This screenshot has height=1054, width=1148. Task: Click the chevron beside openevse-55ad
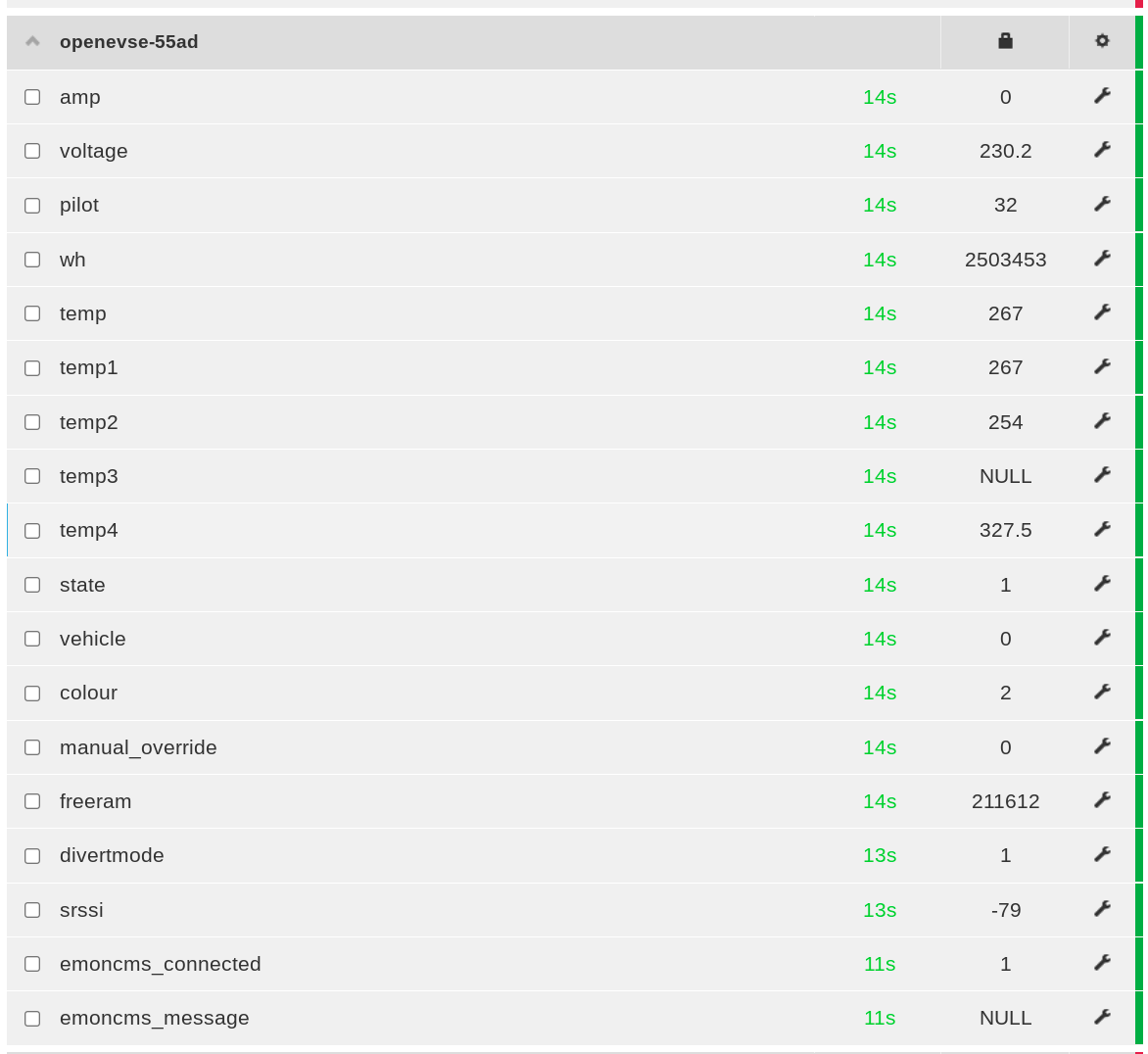click(31, 41)
